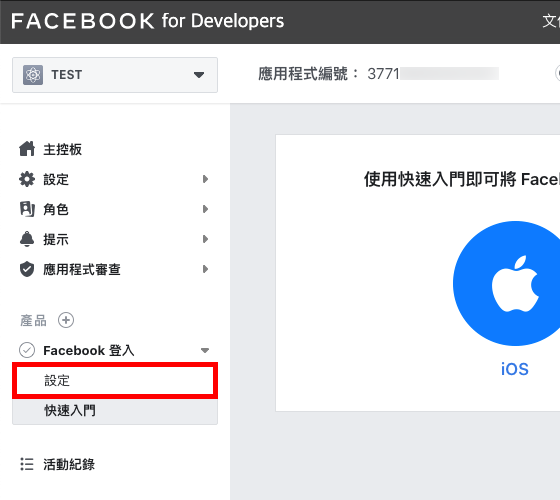The width and height of the screenshot is (560, 500).
Task: Click the home icon beside 主控板
Action: pos(27,149)
